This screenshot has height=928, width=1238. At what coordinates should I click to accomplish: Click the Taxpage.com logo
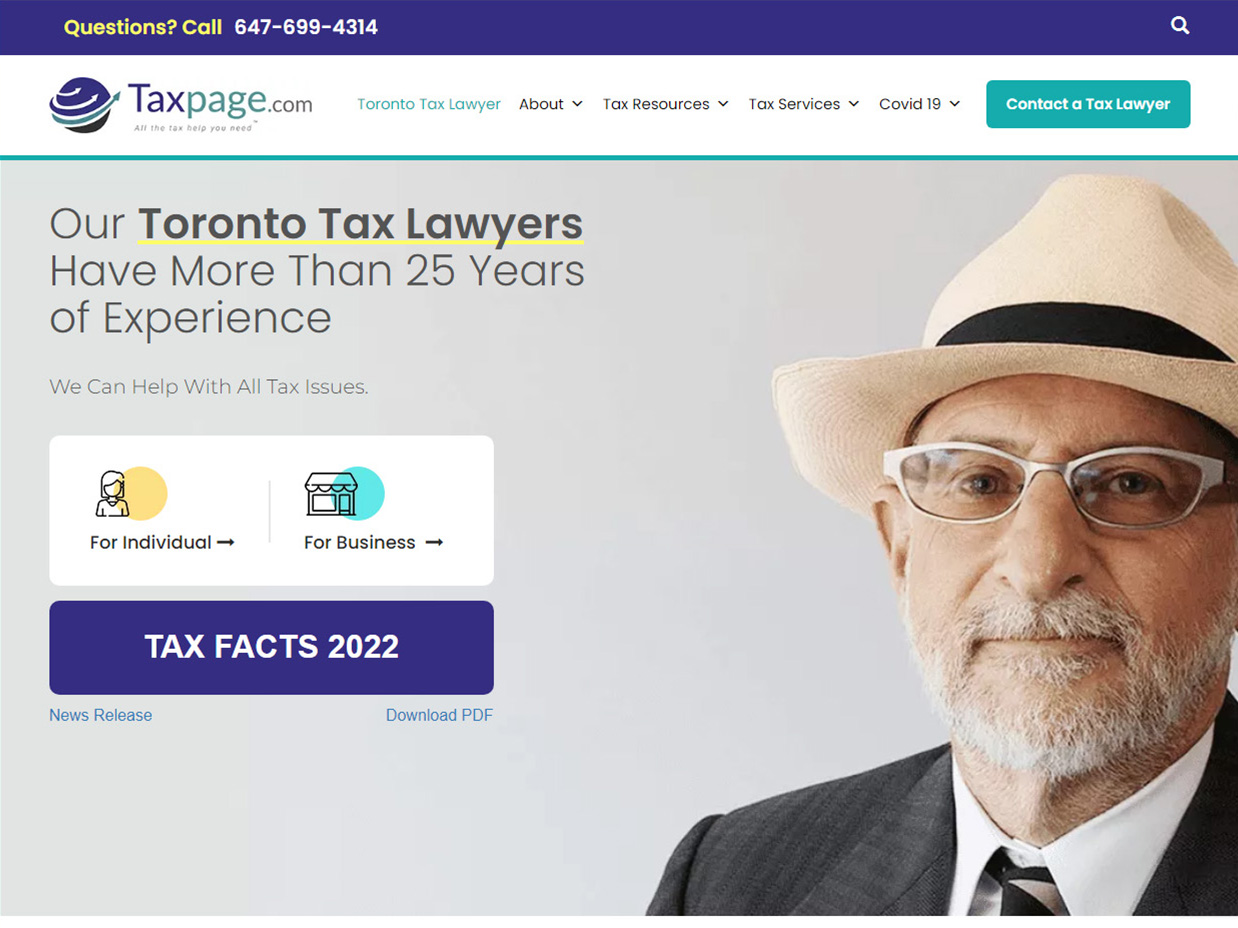point(181,104)
